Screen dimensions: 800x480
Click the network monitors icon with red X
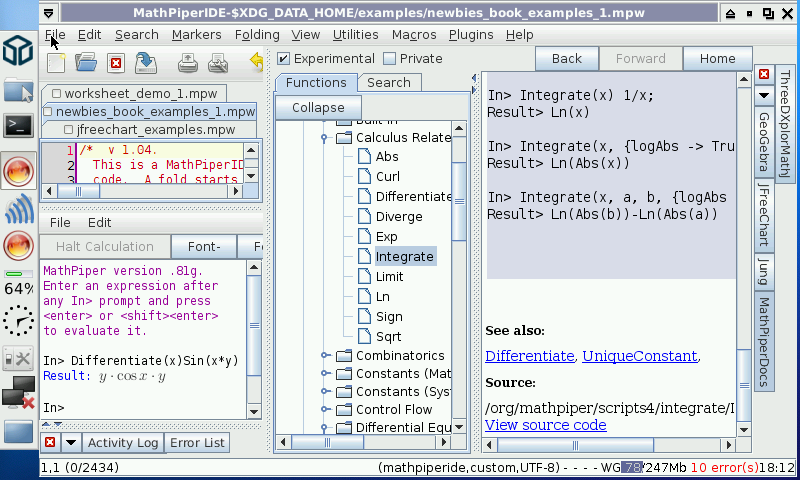18,393
